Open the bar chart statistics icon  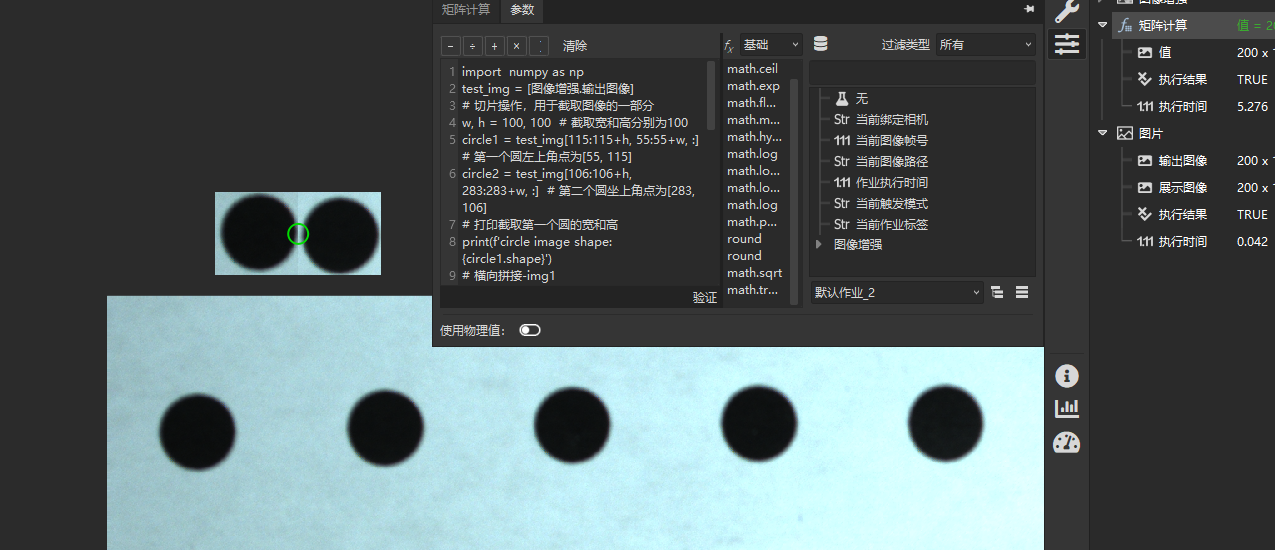(x=1067, y=408)
